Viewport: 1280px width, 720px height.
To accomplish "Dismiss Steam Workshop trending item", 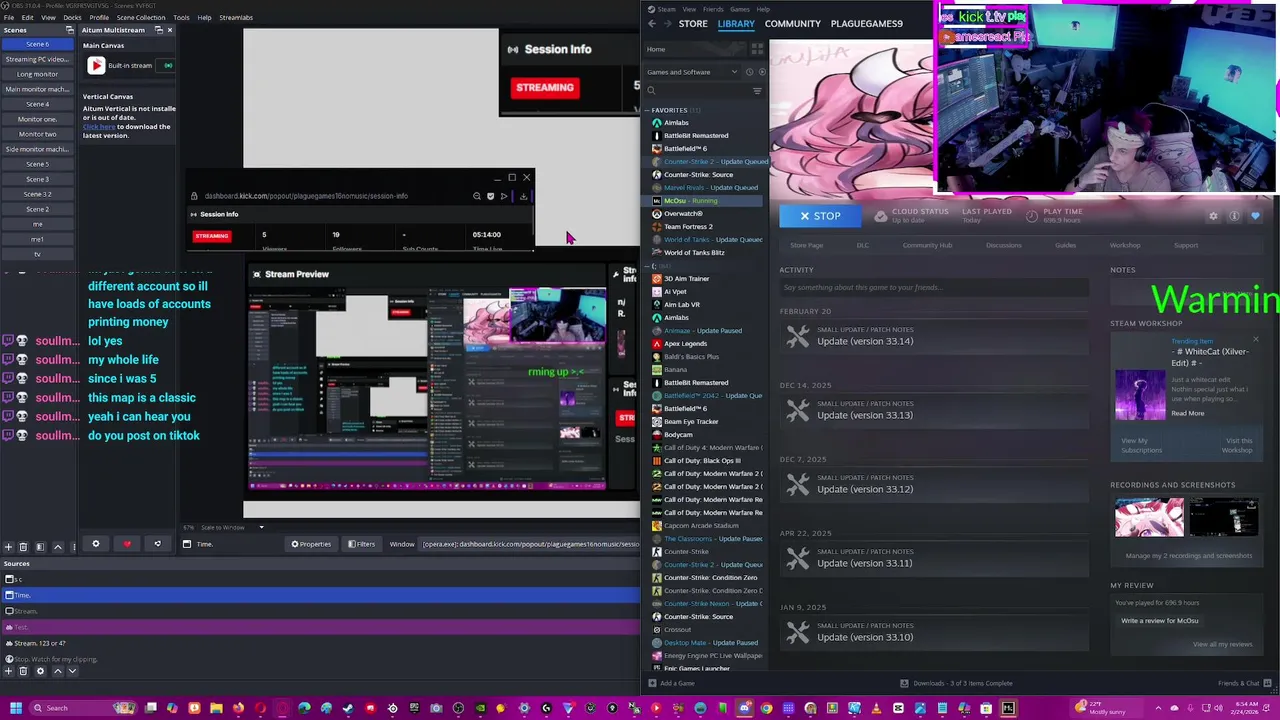I will [1256, 339].
